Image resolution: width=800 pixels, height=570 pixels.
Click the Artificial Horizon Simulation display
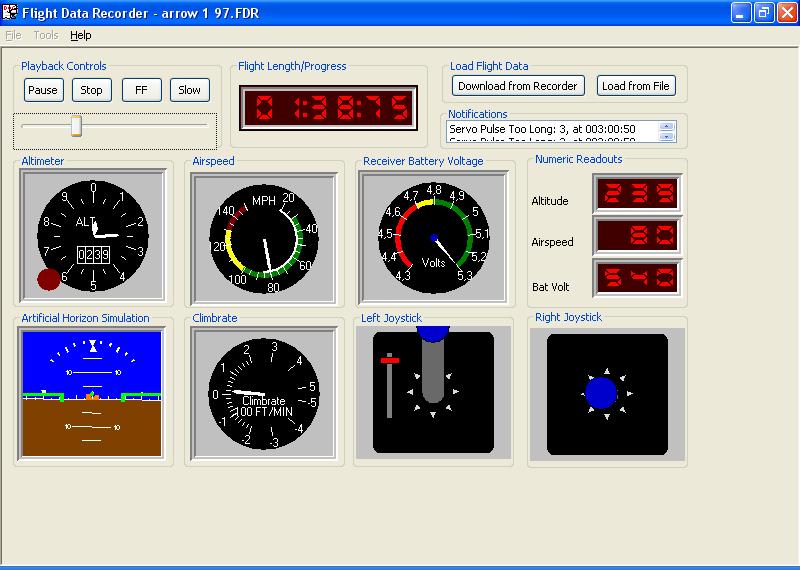pos(92,392)
